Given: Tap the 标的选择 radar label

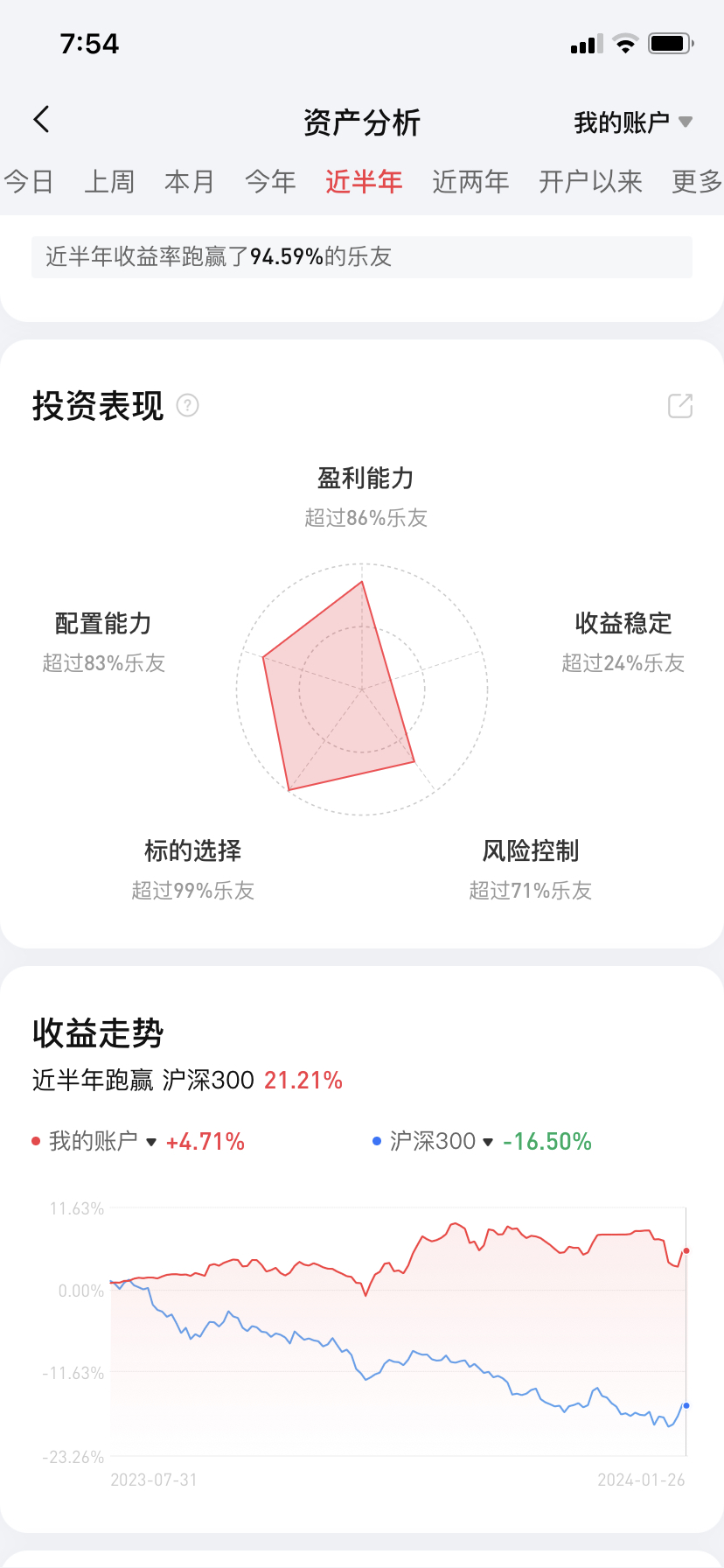Looking at the screenshot, I should click(192, 850).
